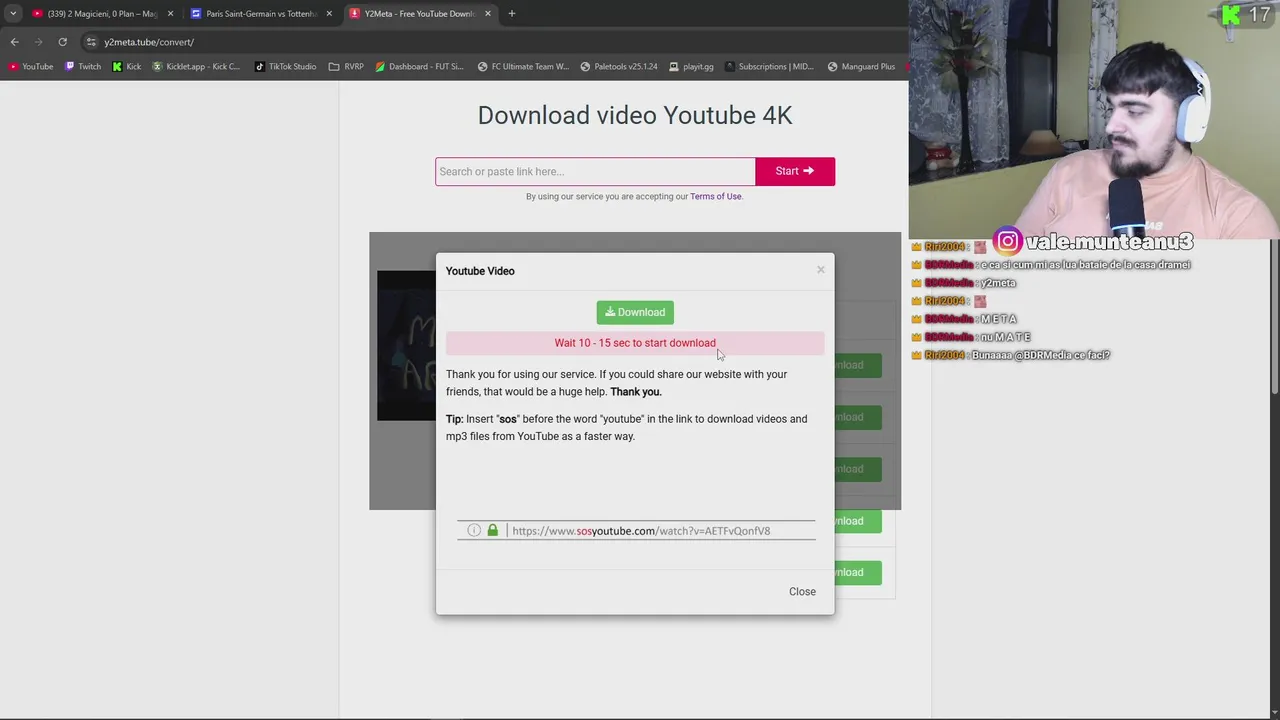1280x720 pixels.
Task: Open the Kicklet.app bookmark
Action: tap(196, 67)
